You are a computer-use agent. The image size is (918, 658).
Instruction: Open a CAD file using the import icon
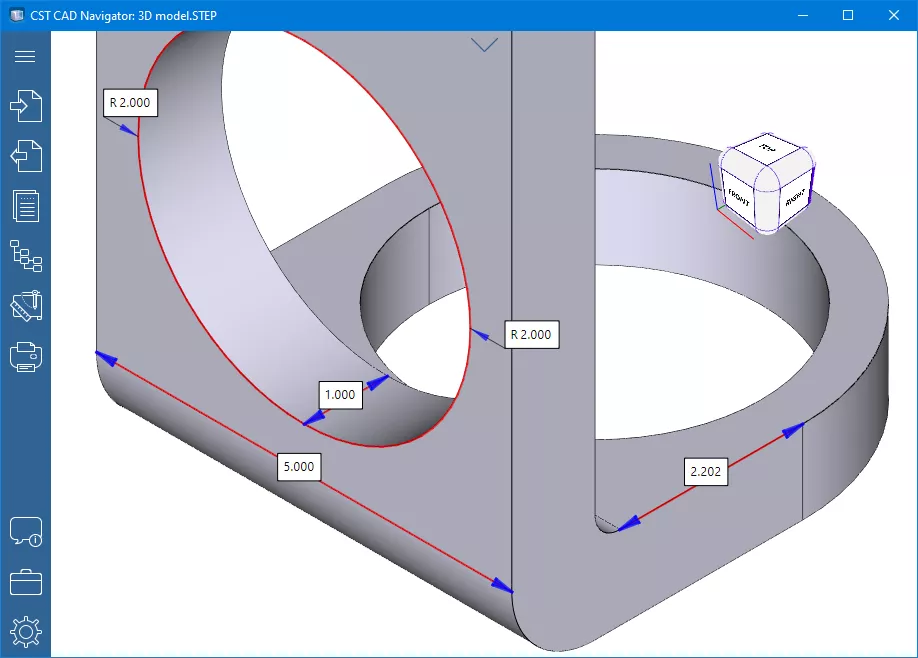[25, 106]
